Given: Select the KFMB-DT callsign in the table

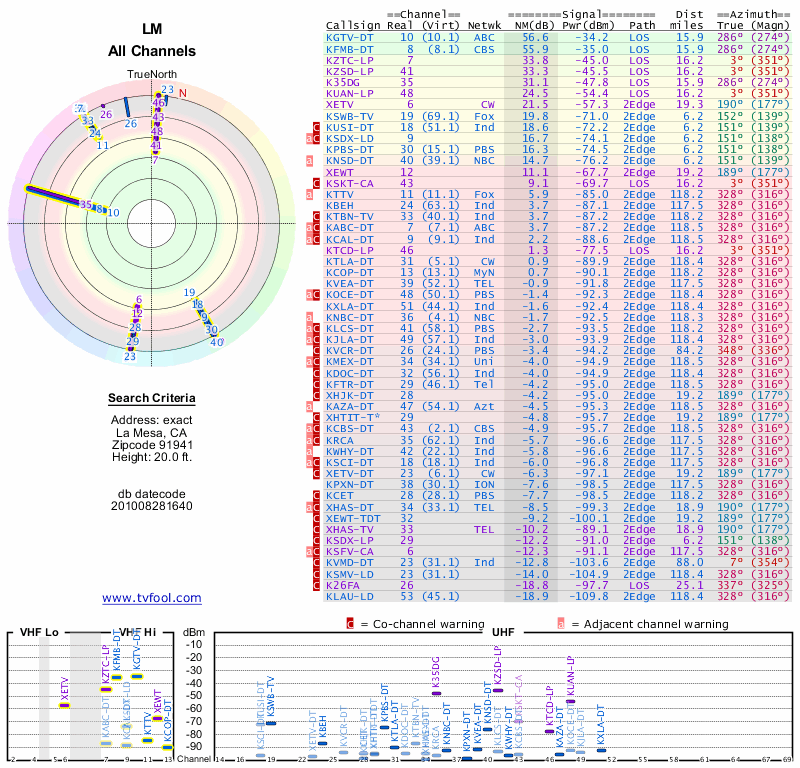Looking at the screenshot, I should point(349,49).
